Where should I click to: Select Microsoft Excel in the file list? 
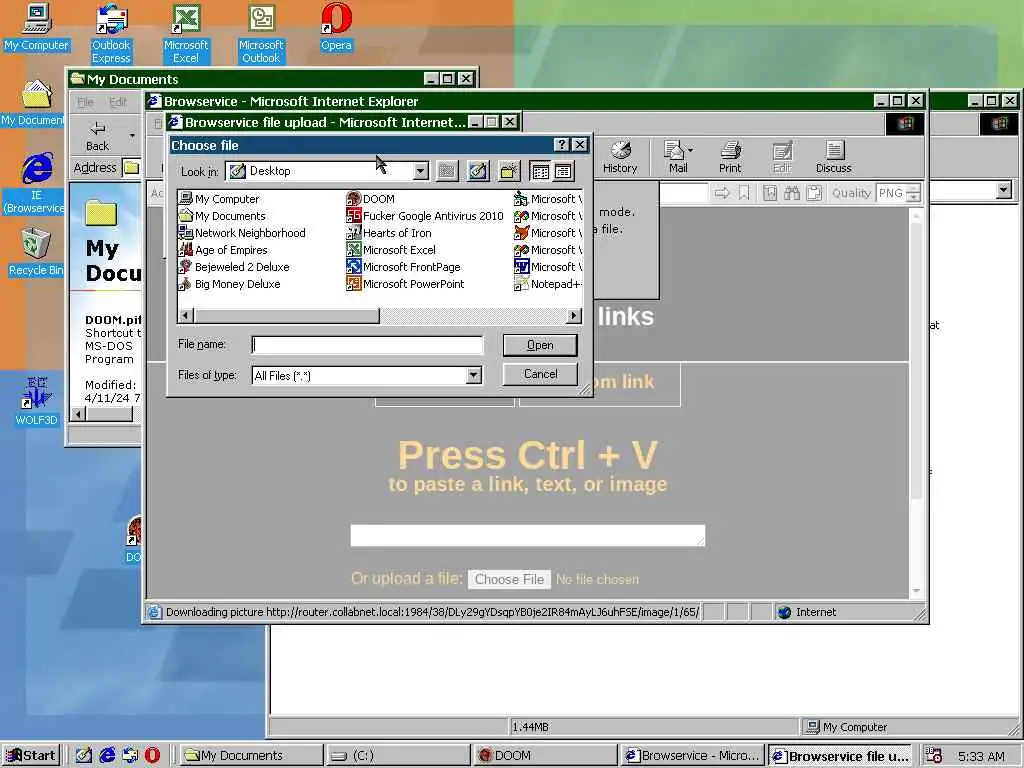[x=391, y=249]
